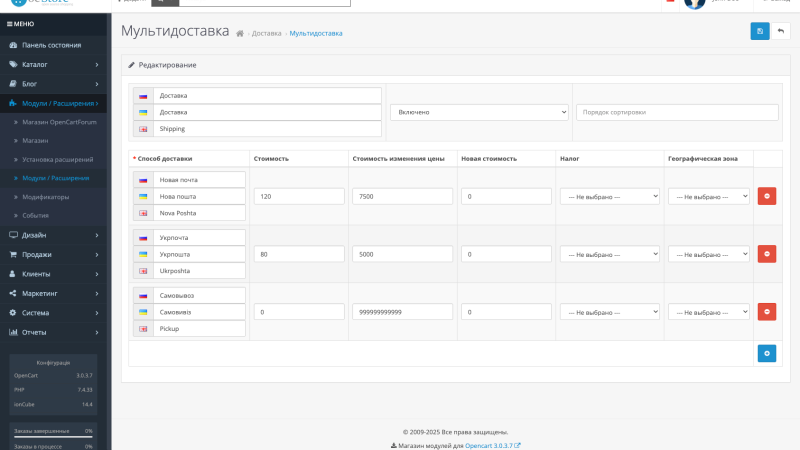Open Магазин submenu link
This screenshot has width=800, height=450.
coord(35,140)
